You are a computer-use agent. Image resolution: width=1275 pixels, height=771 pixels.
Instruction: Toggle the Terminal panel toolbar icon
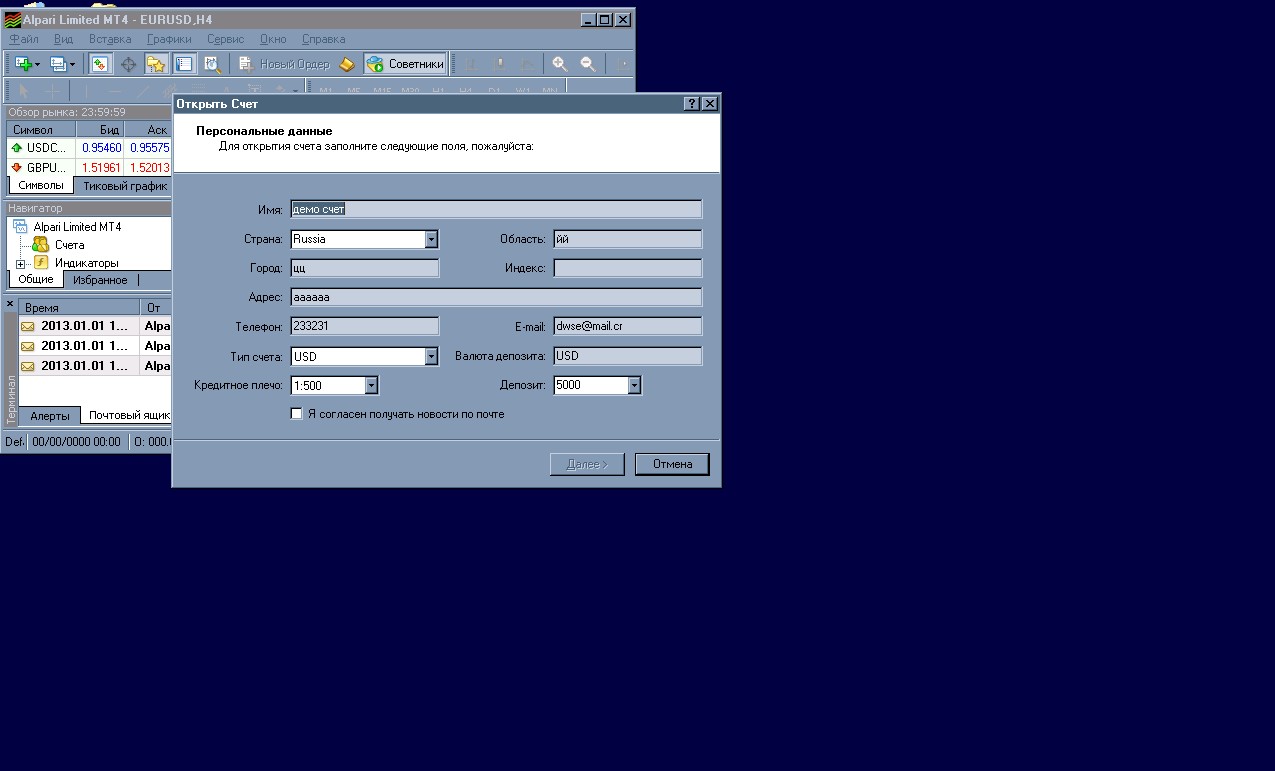[x=184, y=64]
